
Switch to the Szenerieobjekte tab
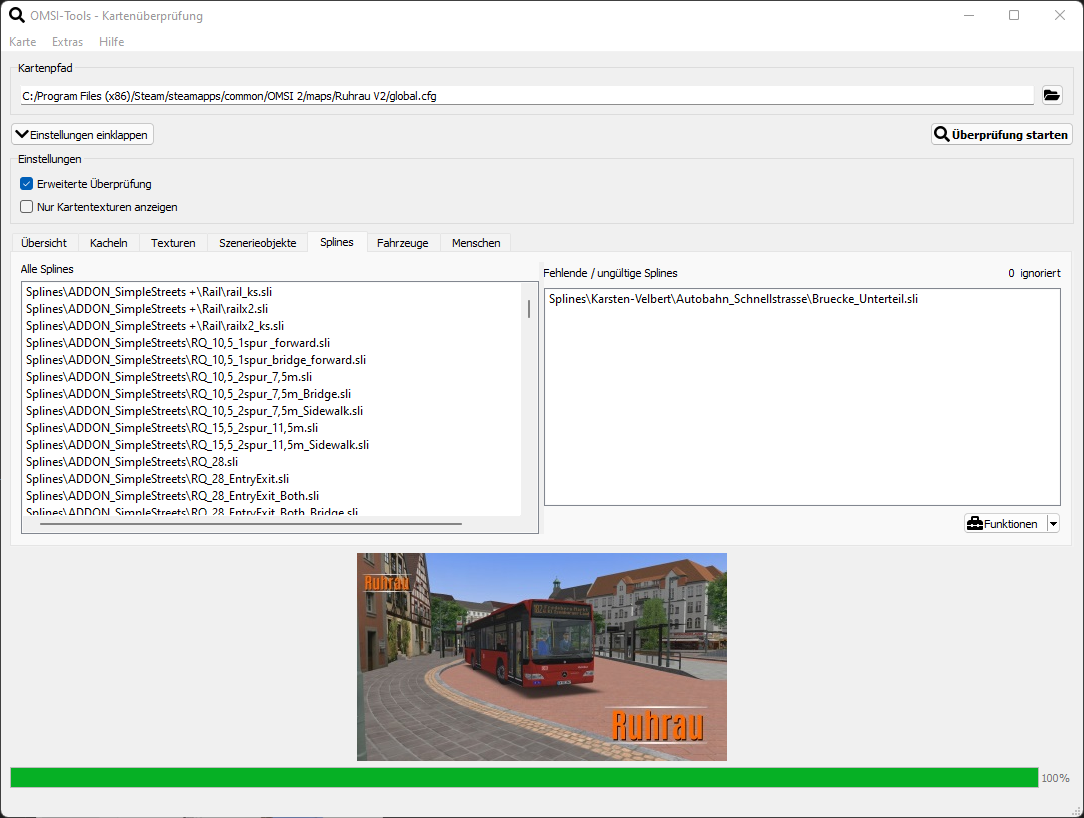coord(257,243)
